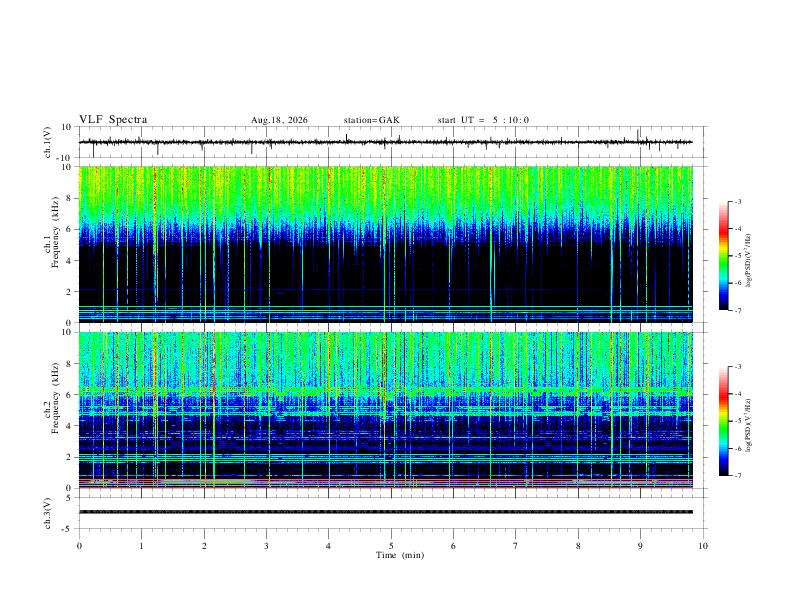The width and height of the screenshot is (792, 612).
Task: Click the start UT time label
Action: [483, 120]
